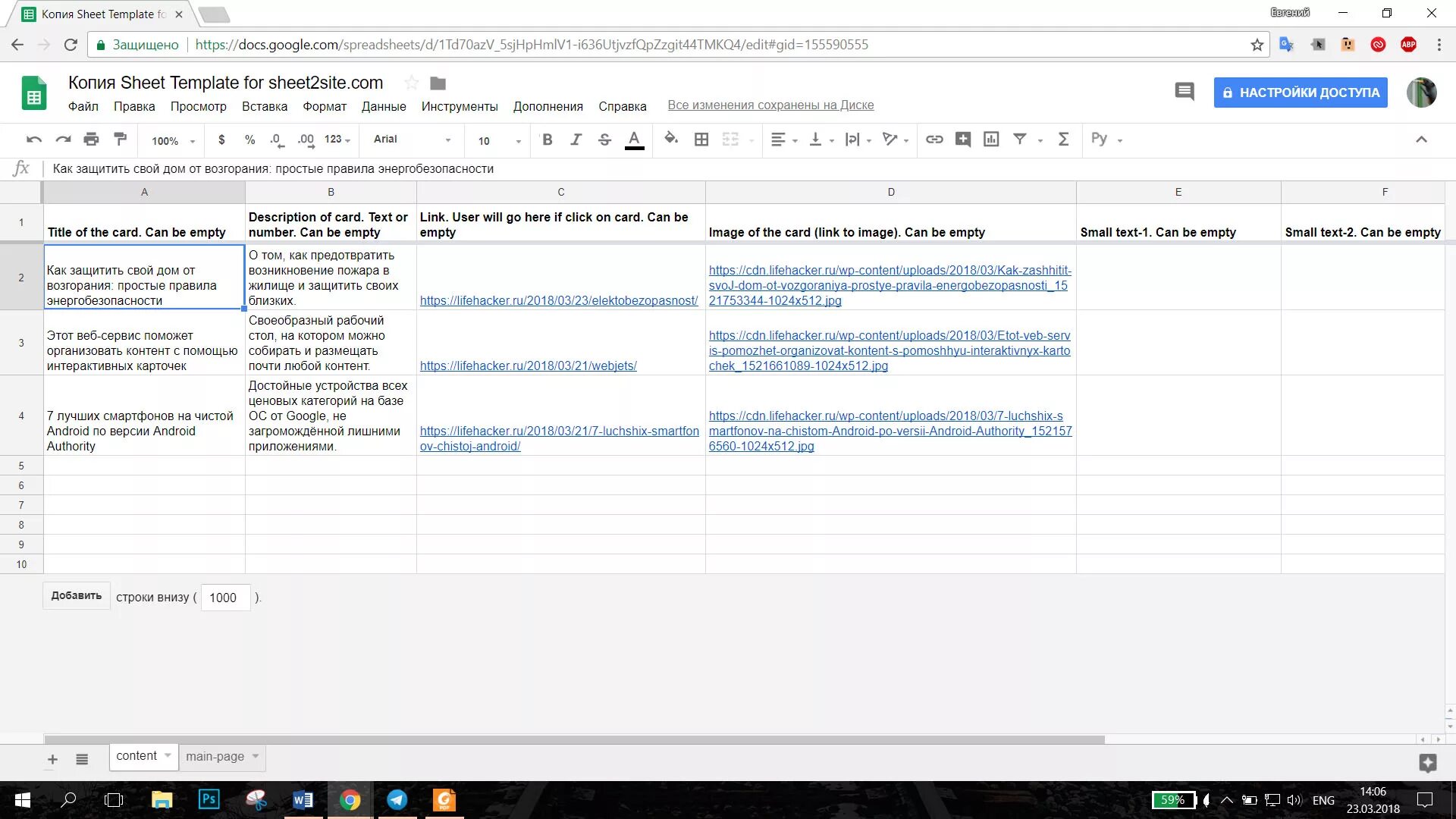Toggle italic formatting
1456x819 pixels.
click(576, 140)
